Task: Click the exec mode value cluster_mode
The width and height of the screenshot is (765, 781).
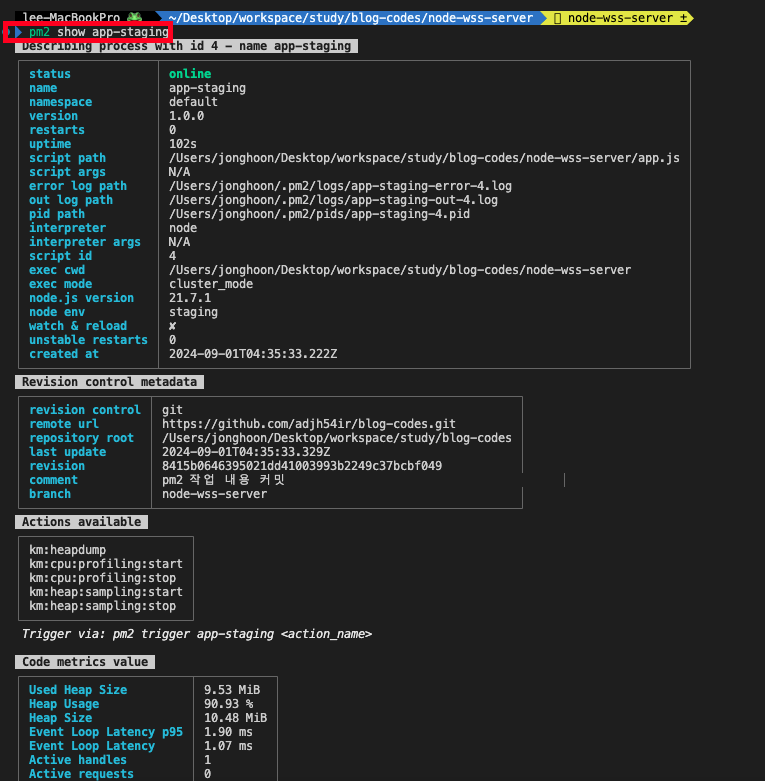Action: pyautogui.click(x=211, y=284)
